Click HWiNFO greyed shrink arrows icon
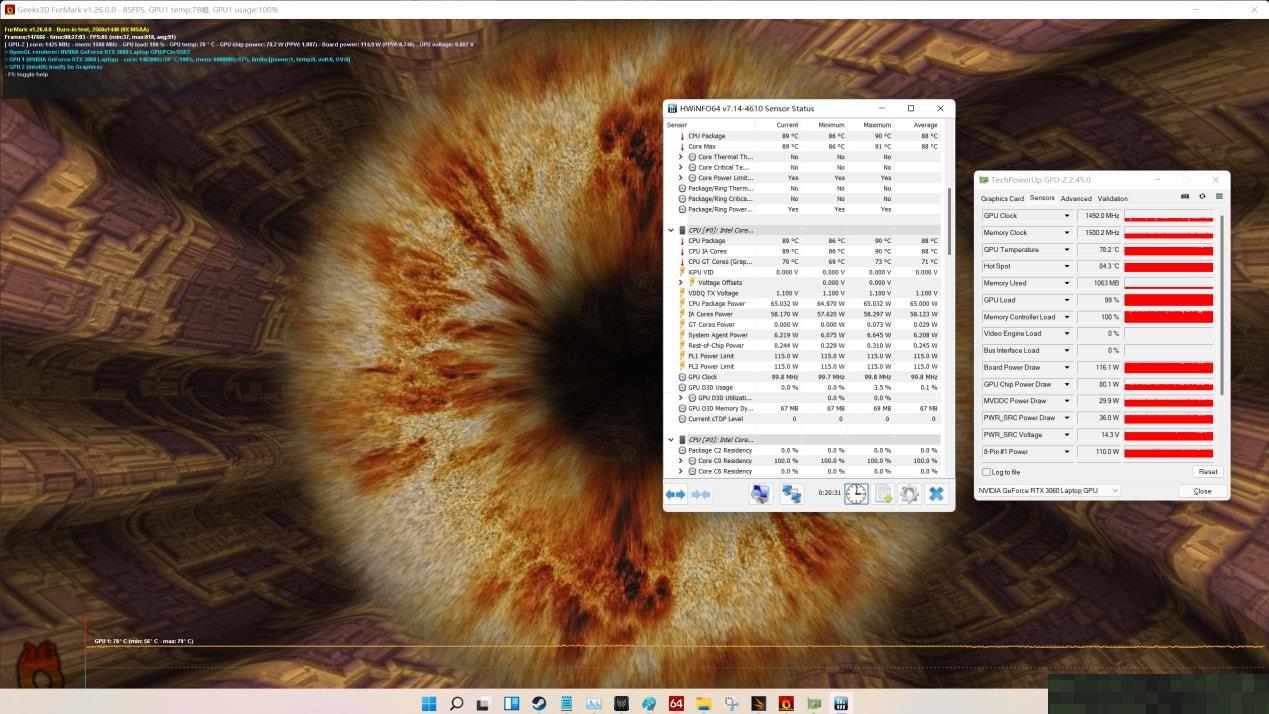This screenshot has height=714, width=1269. [701, 494]
